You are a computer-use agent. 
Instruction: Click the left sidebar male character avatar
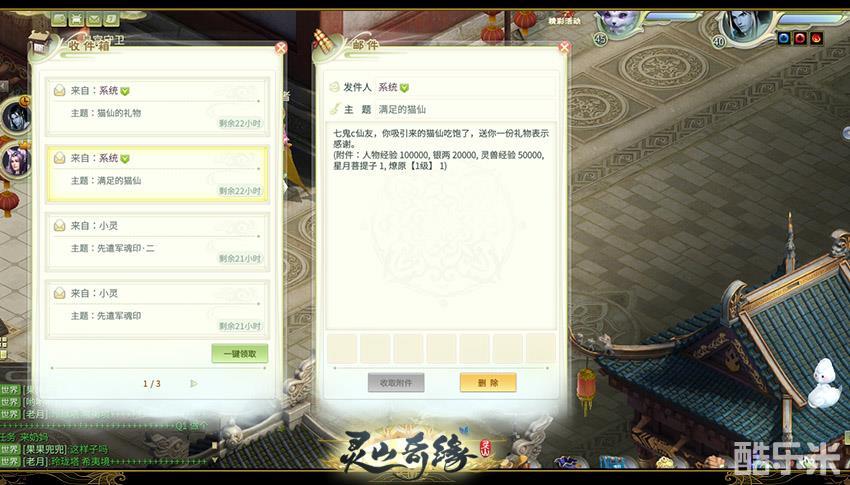16,116
